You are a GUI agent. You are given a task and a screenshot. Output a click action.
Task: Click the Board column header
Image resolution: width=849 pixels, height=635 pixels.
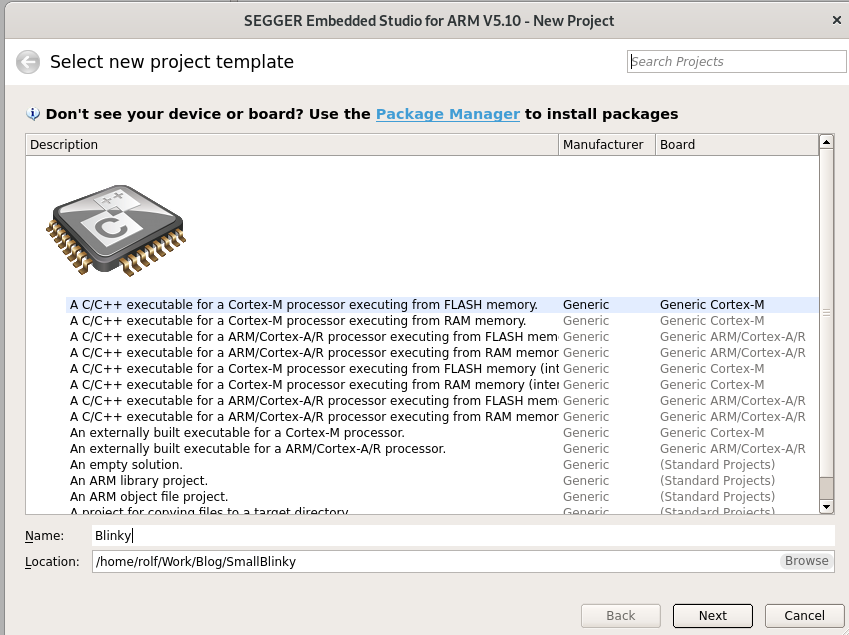[x=737, y=145]
